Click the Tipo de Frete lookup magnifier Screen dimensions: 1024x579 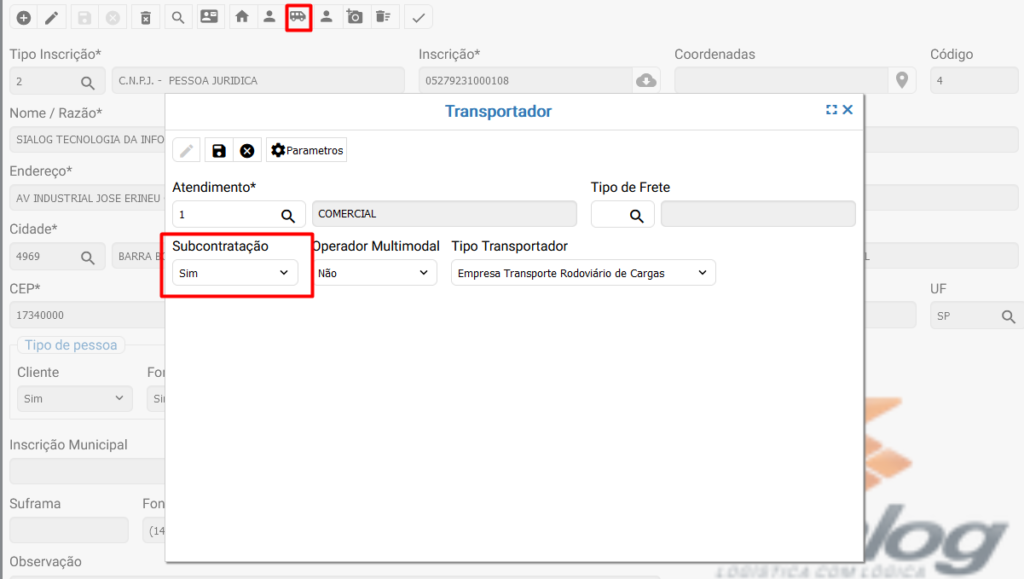click(635, 215)
